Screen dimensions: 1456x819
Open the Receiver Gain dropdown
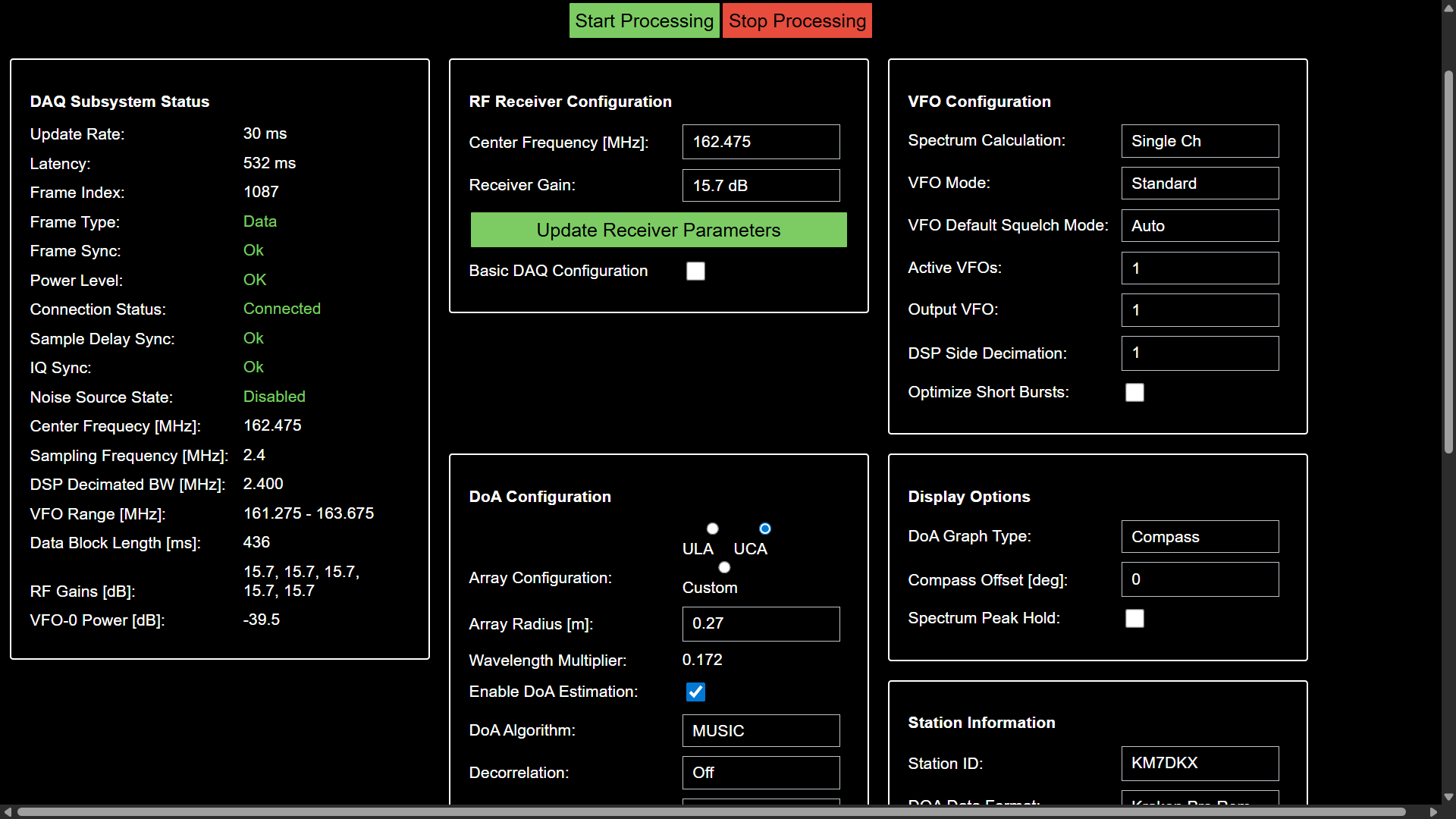click(x=761, y=186)
